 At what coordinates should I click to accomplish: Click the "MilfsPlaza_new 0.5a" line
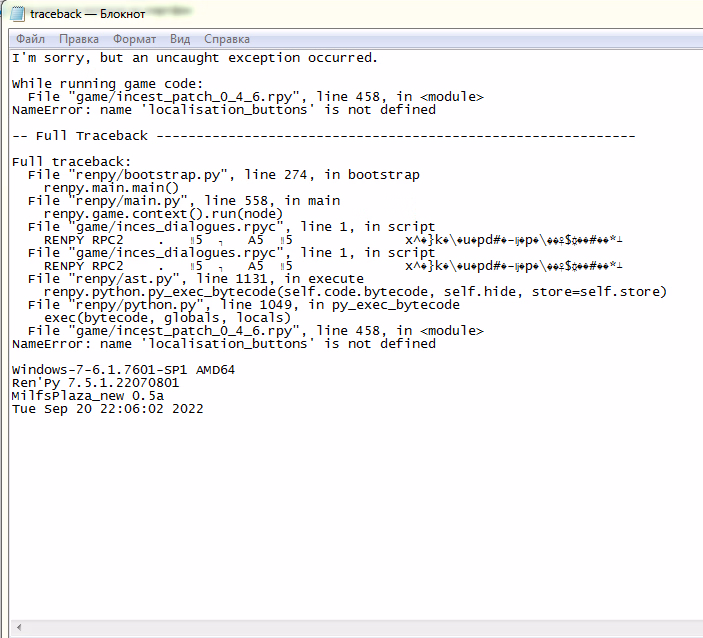[88, 396]
